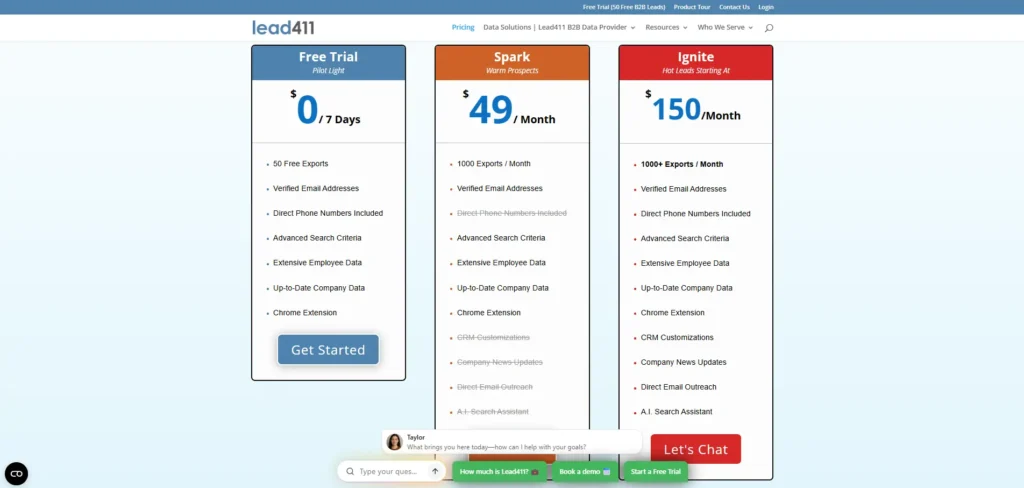This screenshot has width=1024, height=488.
Task: Click the How much is Lead411? chip
Action: (499, 471)
